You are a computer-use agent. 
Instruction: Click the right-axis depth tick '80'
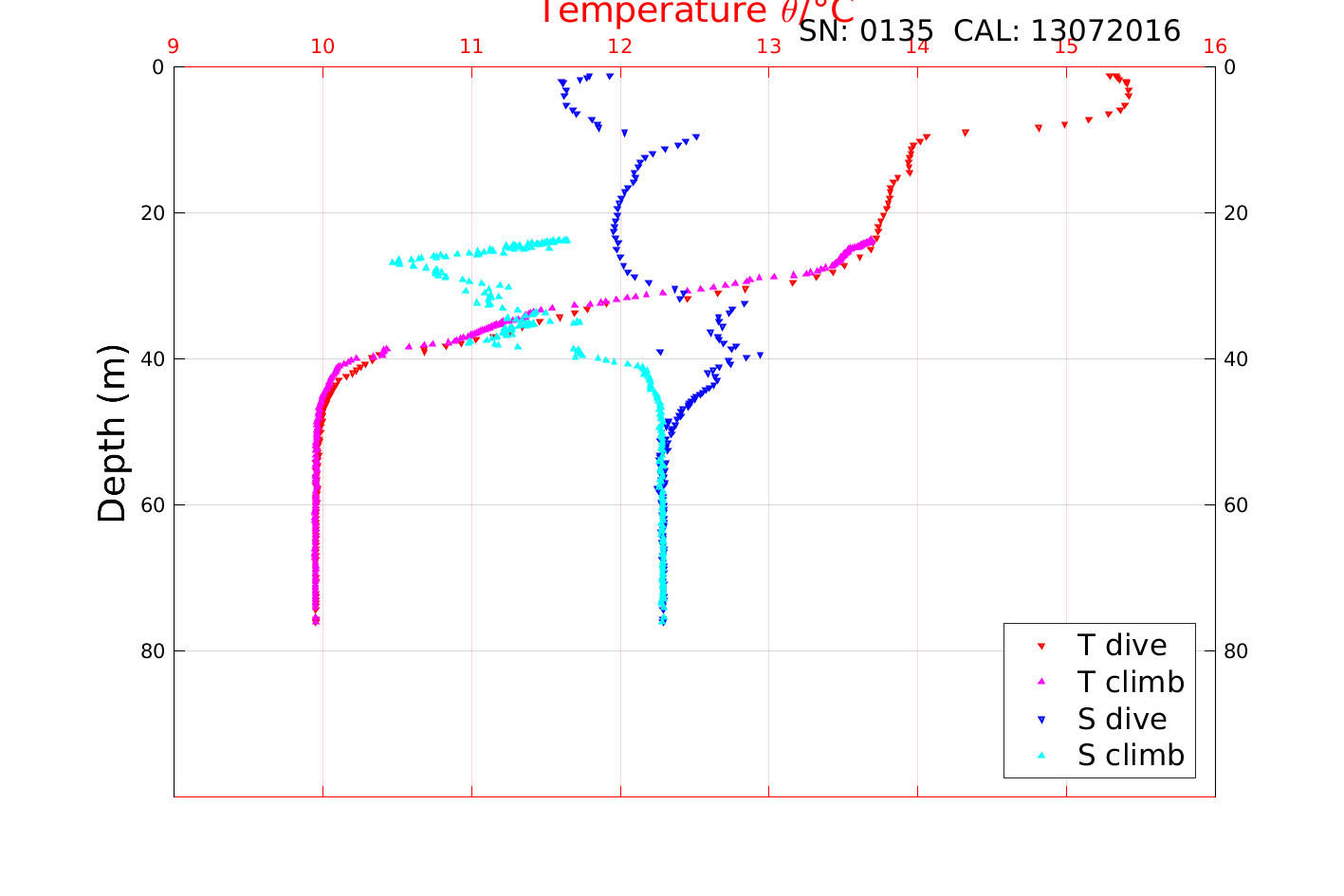pyautogui.click(x=1236, y=650)
